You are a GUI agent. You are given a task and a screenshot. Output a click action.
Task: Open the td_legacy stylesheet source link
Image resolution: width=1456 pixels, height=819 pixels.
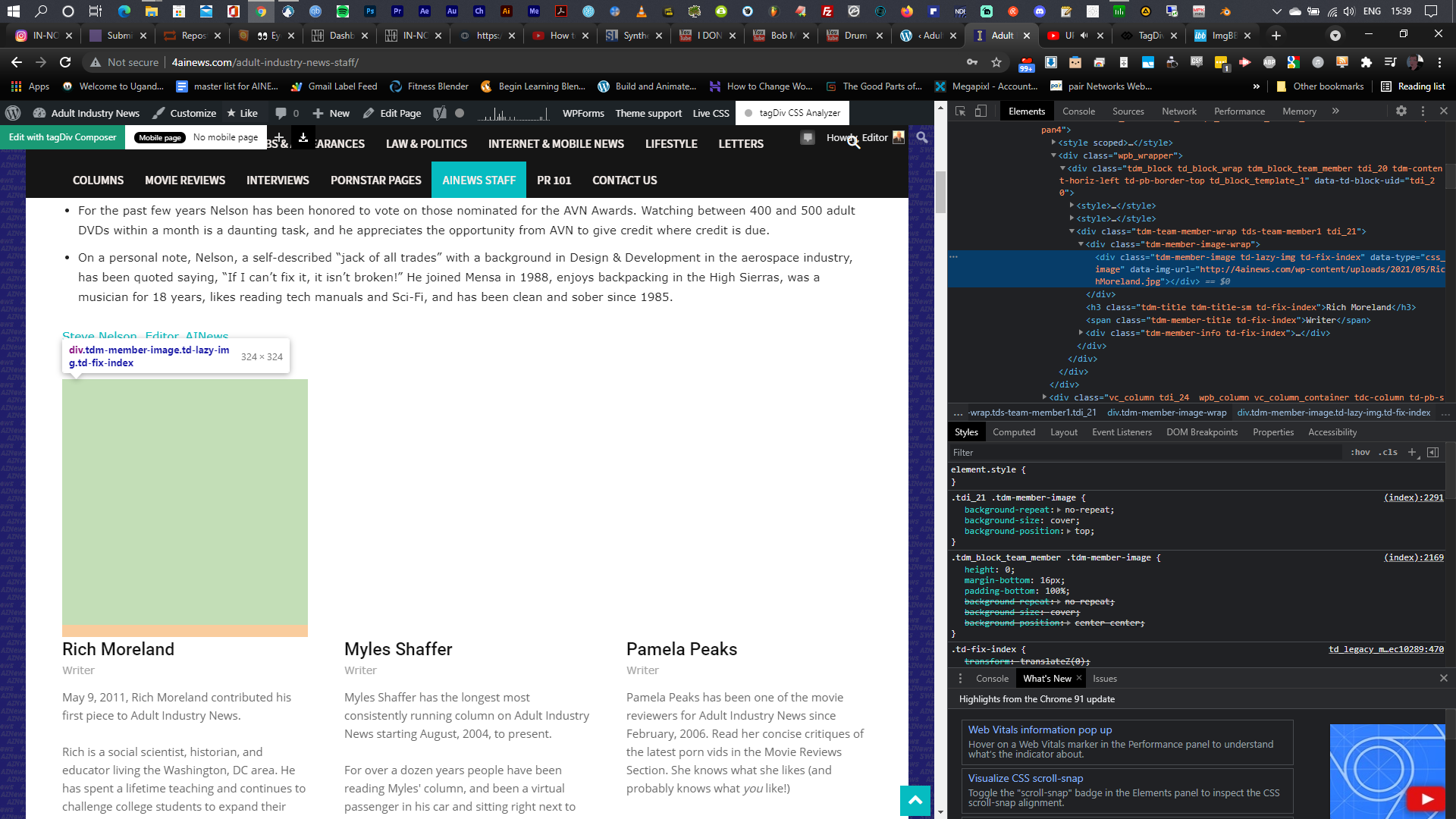tap(1386, 650)
